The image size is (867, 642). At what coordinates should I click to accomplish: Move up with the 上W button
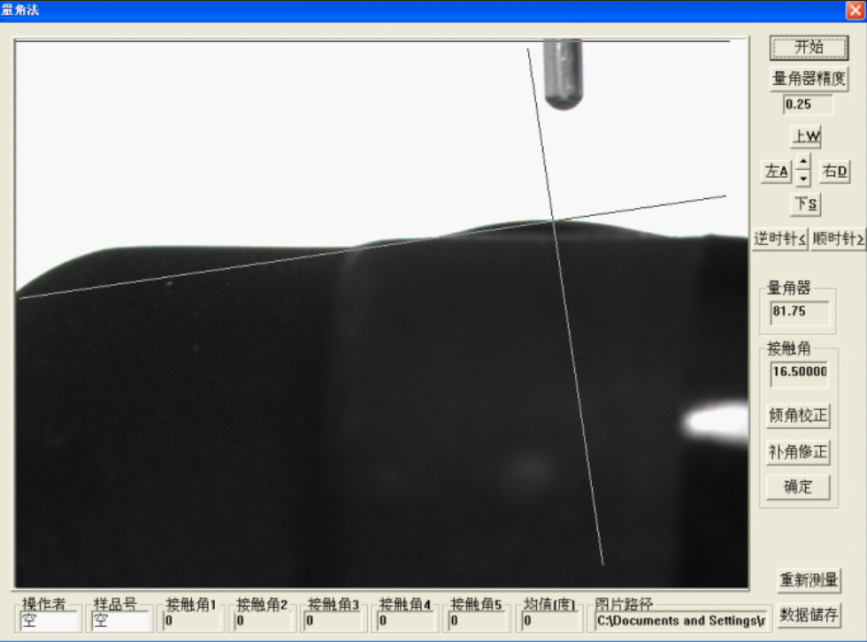pos(806,137)
